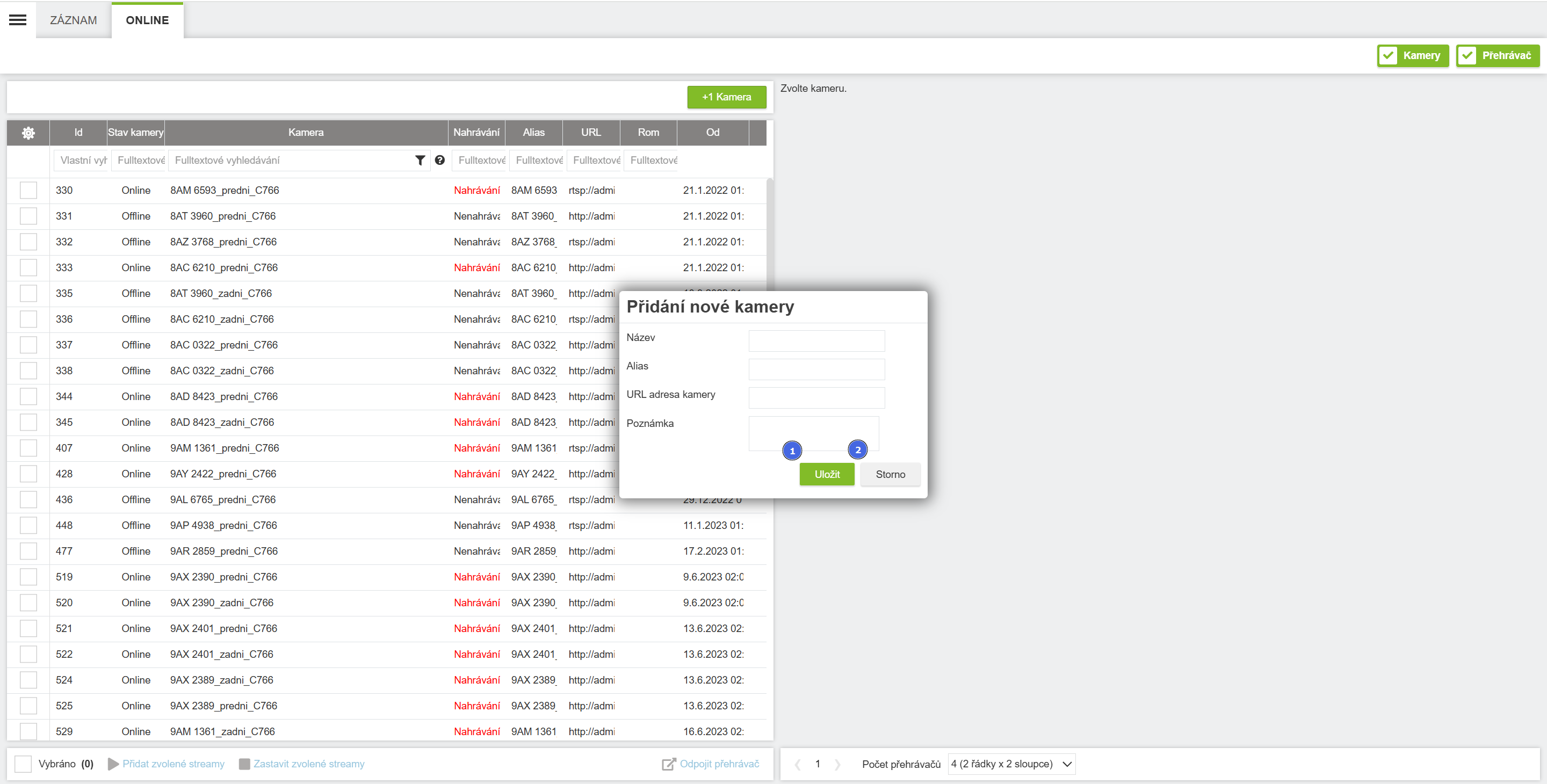Toggle the Přehrávač panel checkbox button
The width and height of the screenshot is (1547, 784).
[1497, 55]
